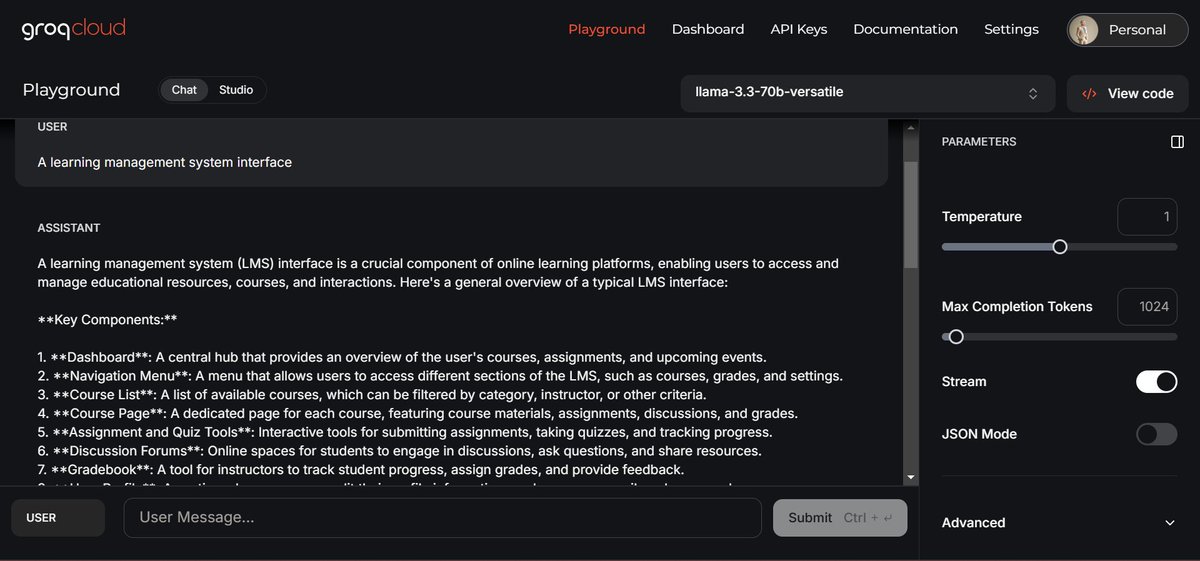The image size is (1200, 561).
Task: Click the '1. **Dashboard**' list line
Action: pos(402,357)
